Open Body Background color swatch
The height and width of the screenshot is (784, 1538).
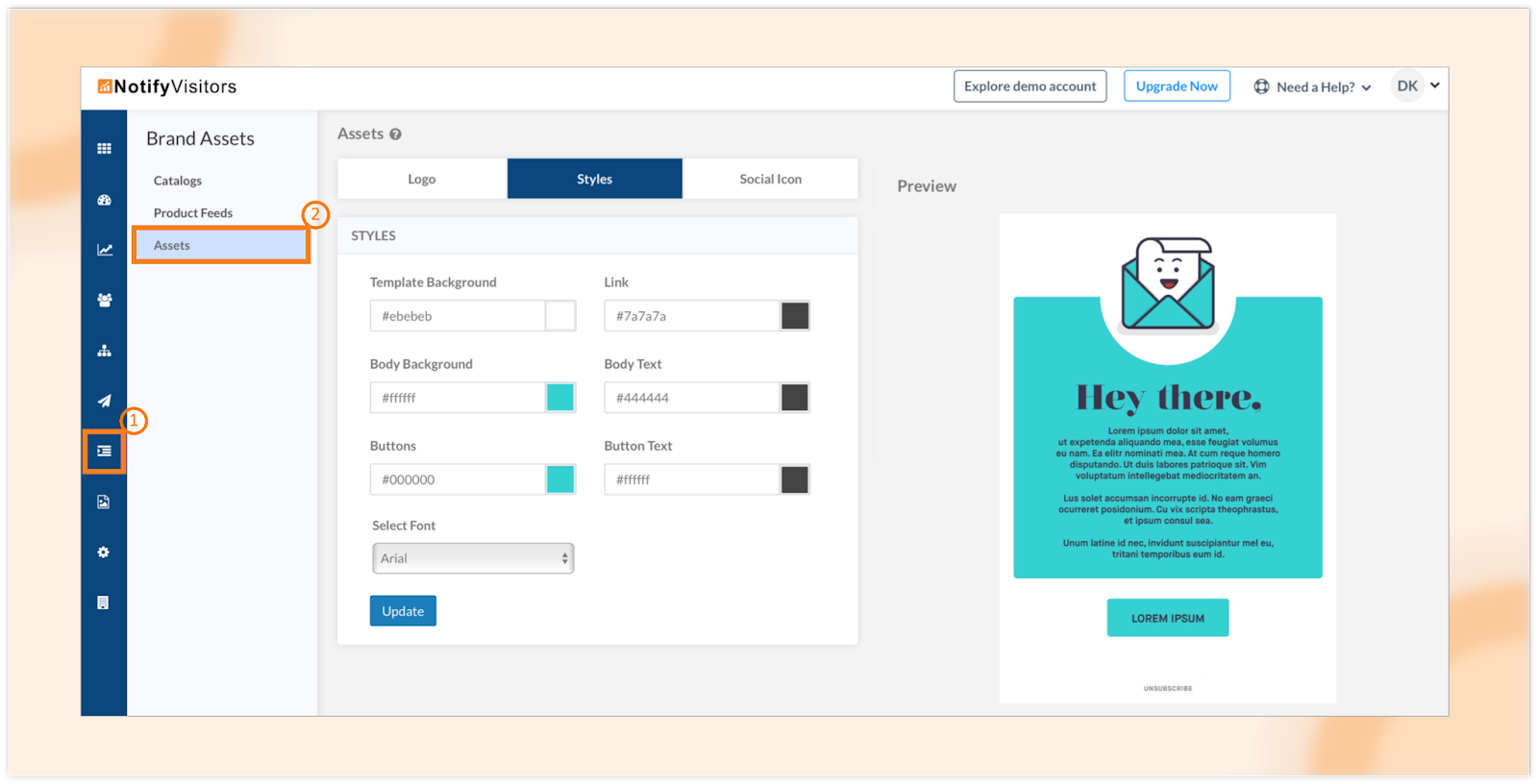[x=560, y=398]
